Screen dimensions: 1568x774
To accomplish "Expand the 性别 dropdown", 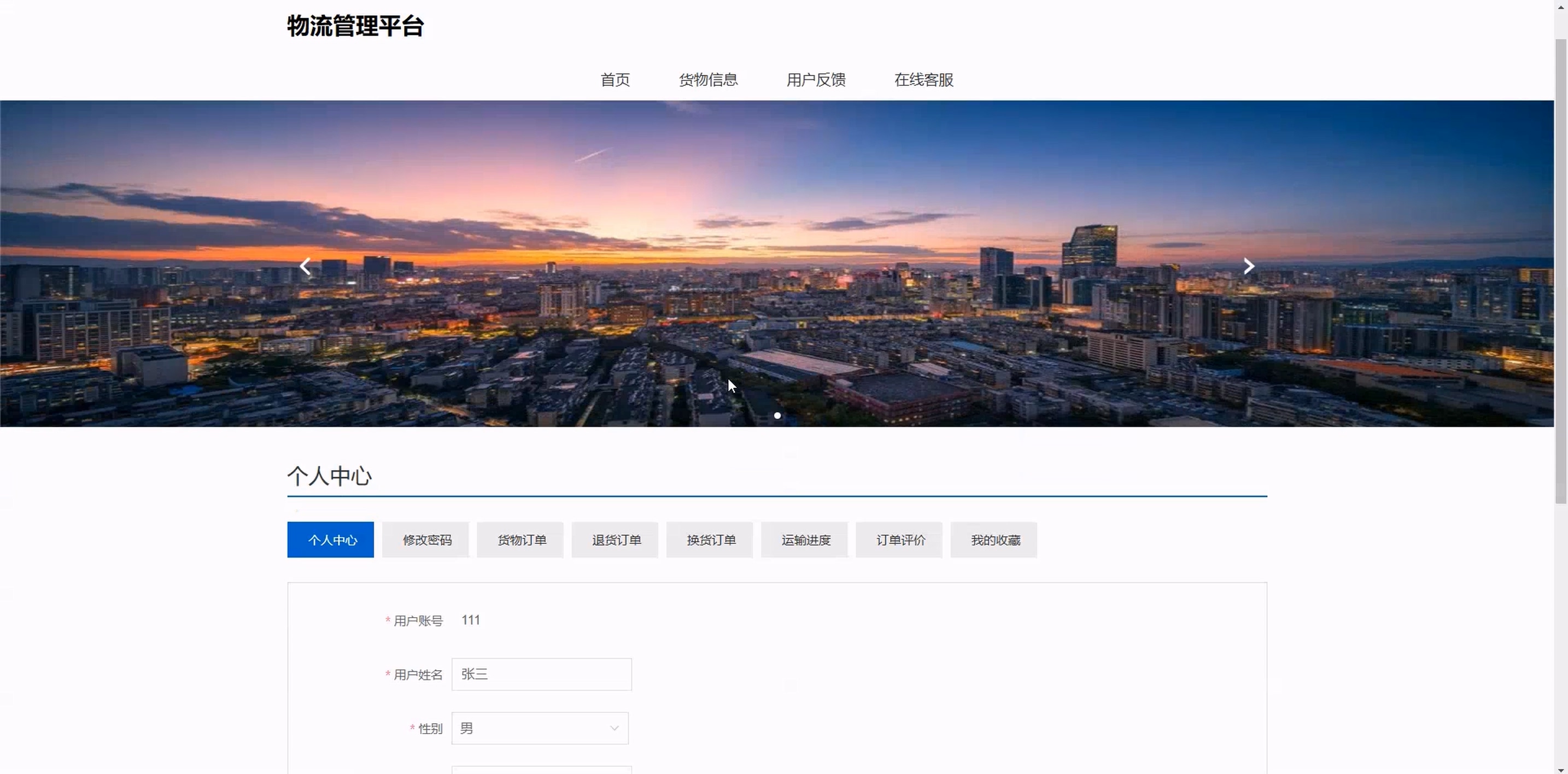I will 539,729.
